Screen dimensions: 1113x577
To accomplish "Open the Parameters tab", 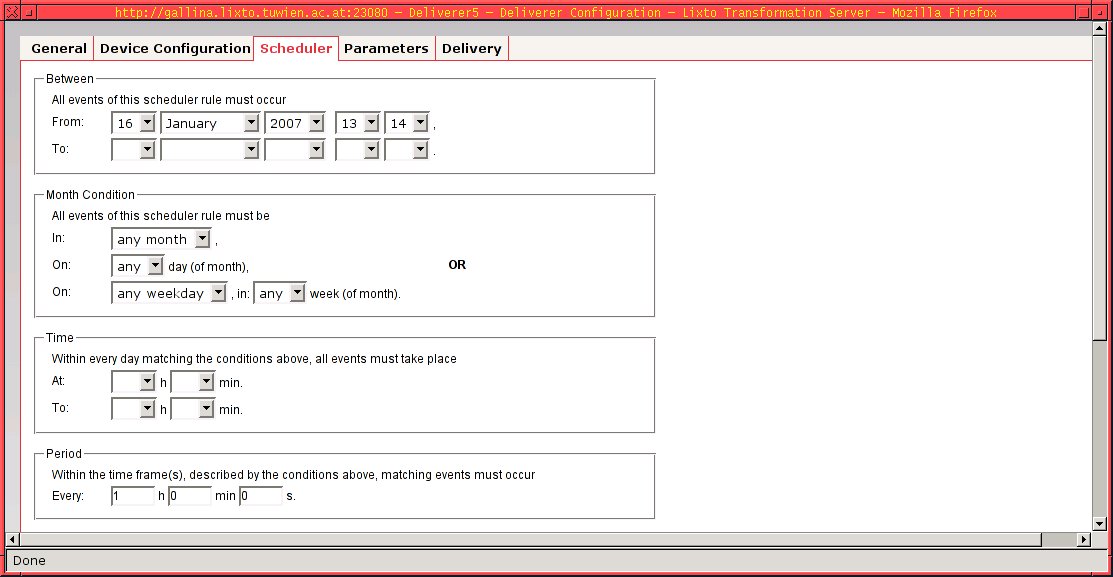I will (386, 49).
